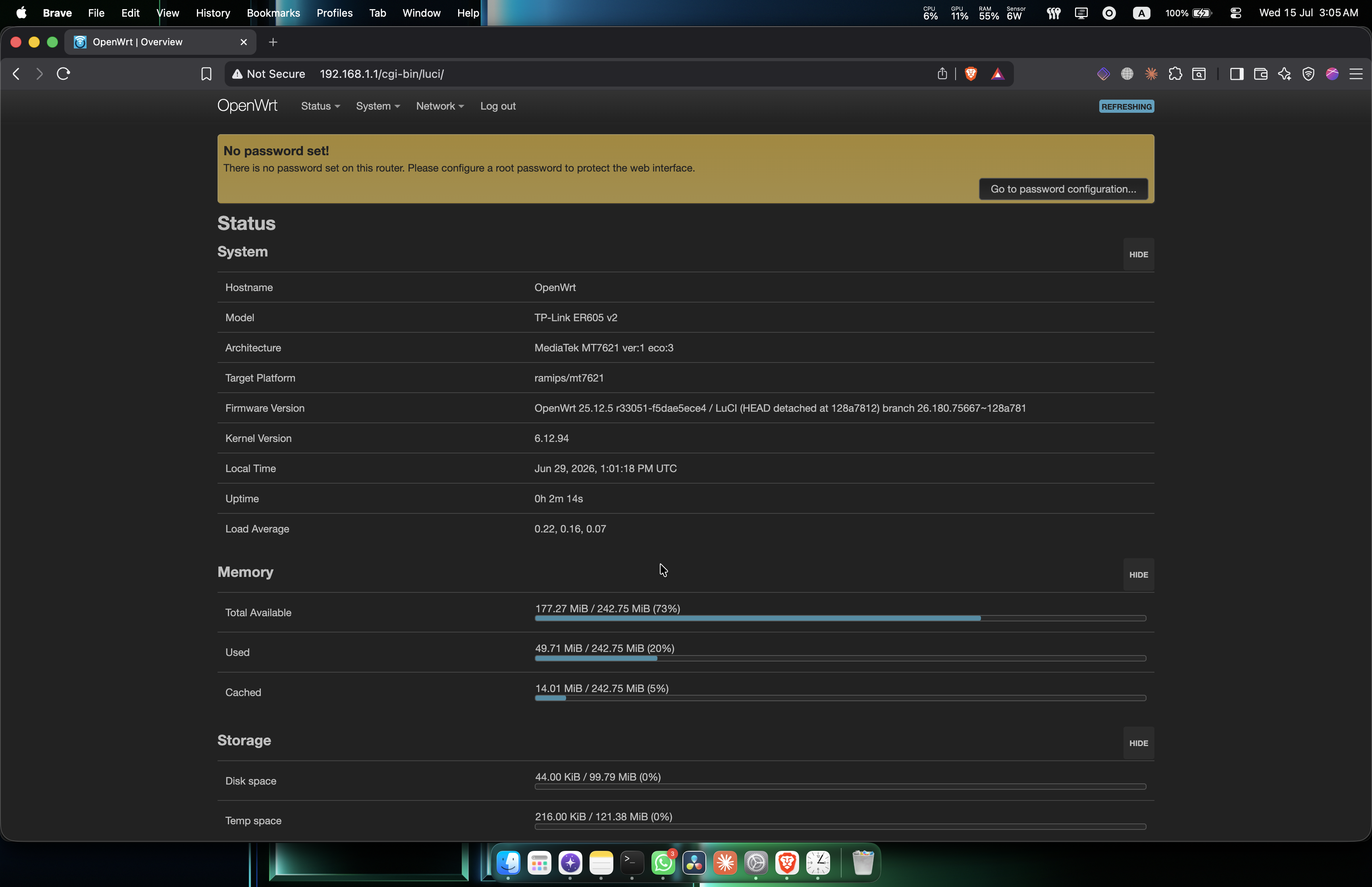Open the Profiles menu
Screen dimensions: 1372x887
point(335,13)
